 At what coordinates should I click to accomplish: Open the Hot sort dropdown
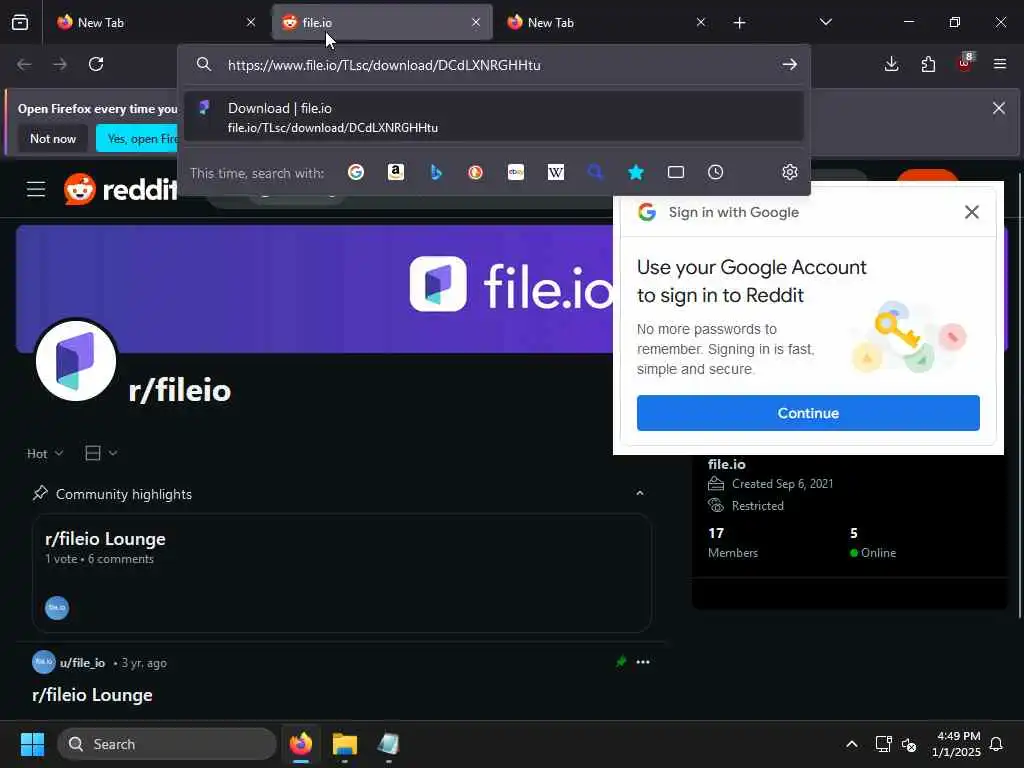pyautogui.click(x=45, y=453)
